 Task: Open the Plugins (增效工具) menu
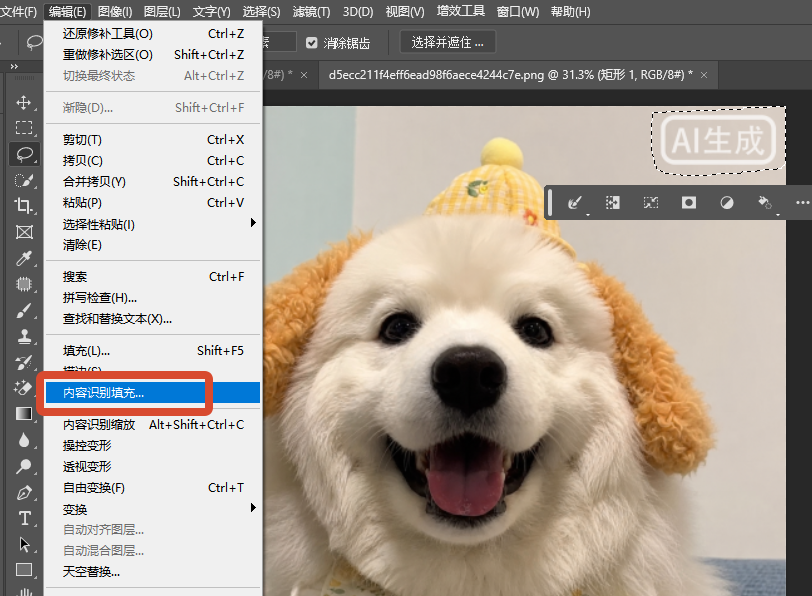point(460,11)
